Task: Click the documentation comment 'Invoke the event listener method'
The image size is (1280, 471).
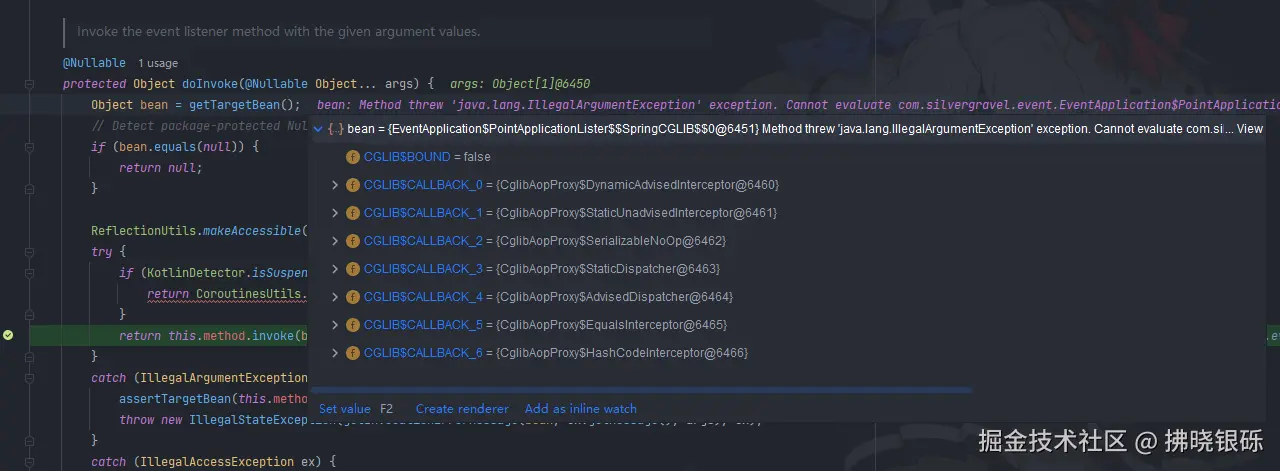Action: coord(279,32)
